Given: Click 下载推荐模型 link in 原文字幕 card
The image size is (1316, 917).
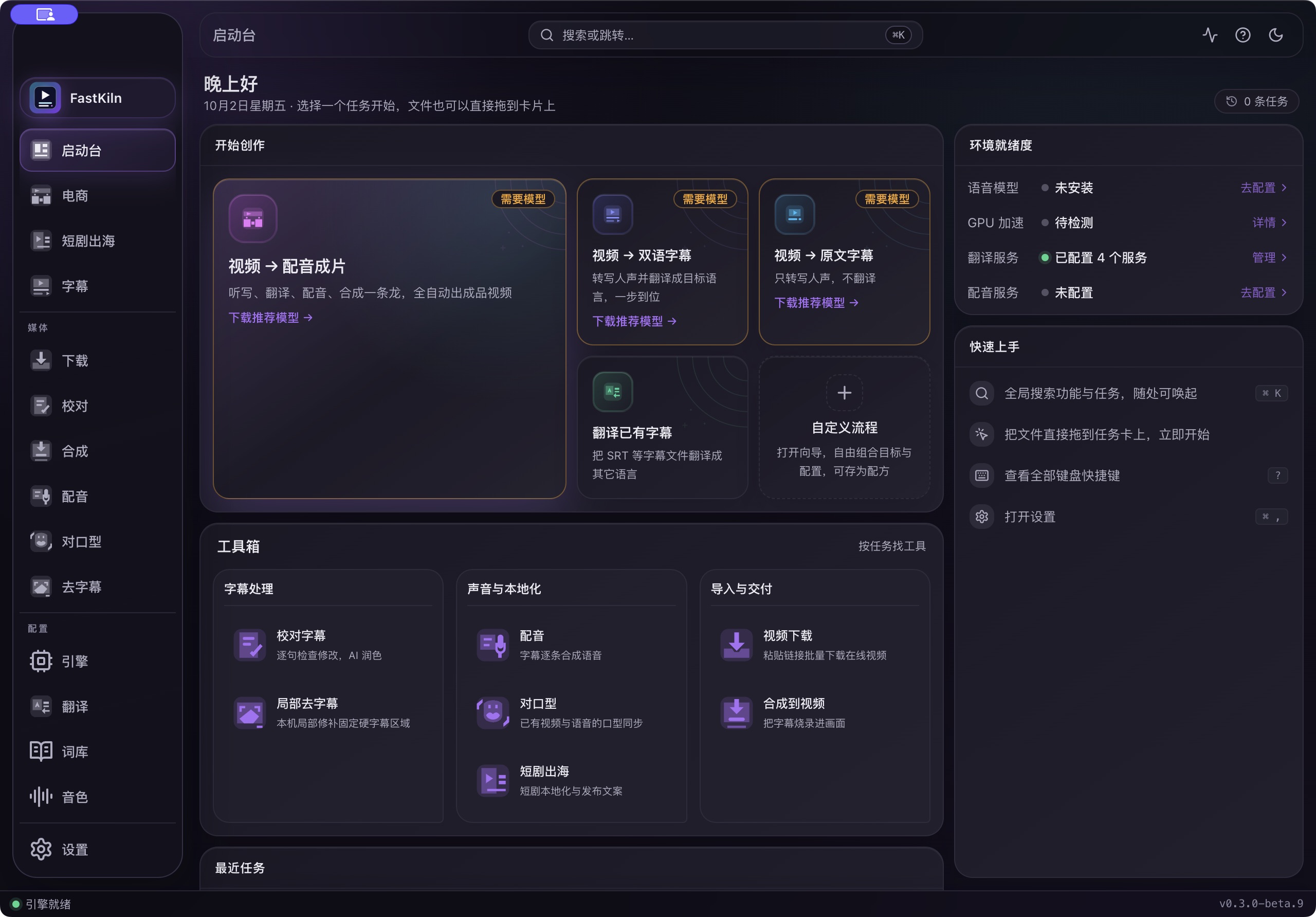Looking at the screenshot, I should [816, 303].
